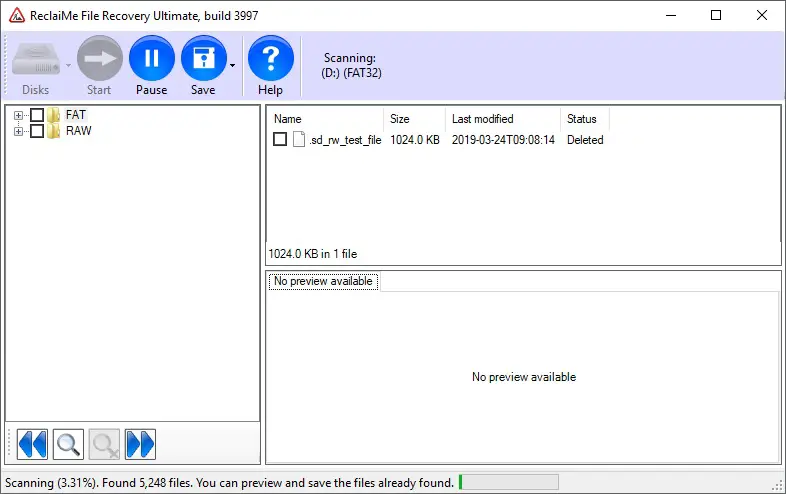Close the ReclaiMe window
The height and width of the screenshot is (494, 786).
(762, 15)
